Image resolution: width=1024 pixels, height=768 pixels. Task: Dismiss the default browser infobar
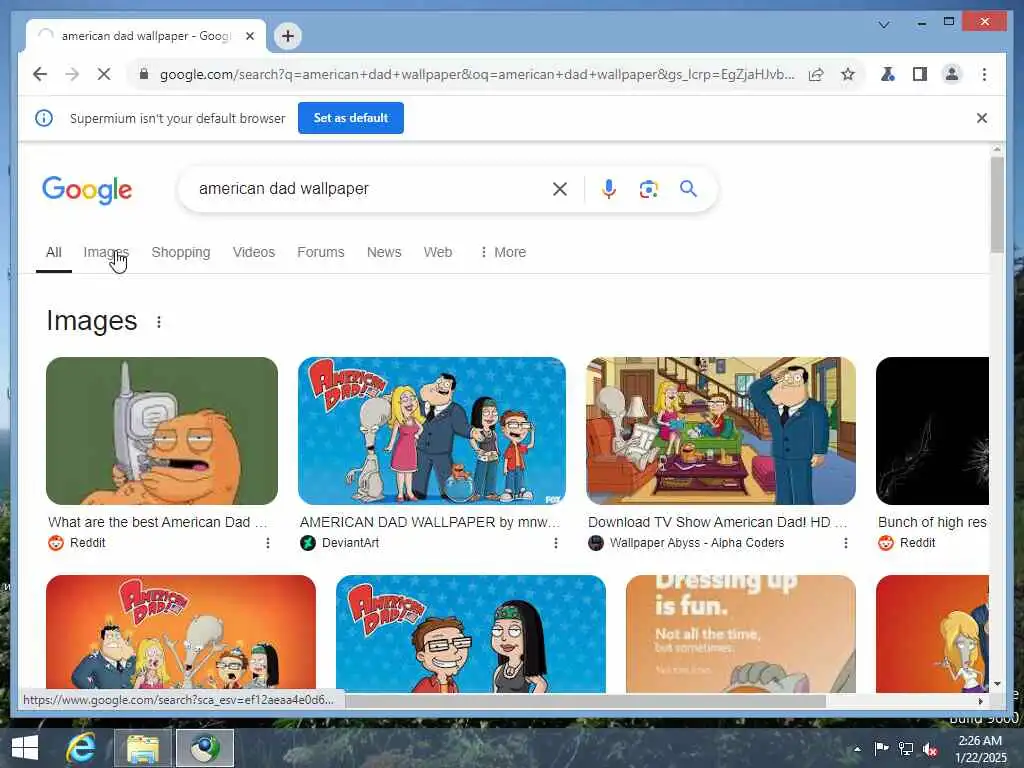click(982, 118)
